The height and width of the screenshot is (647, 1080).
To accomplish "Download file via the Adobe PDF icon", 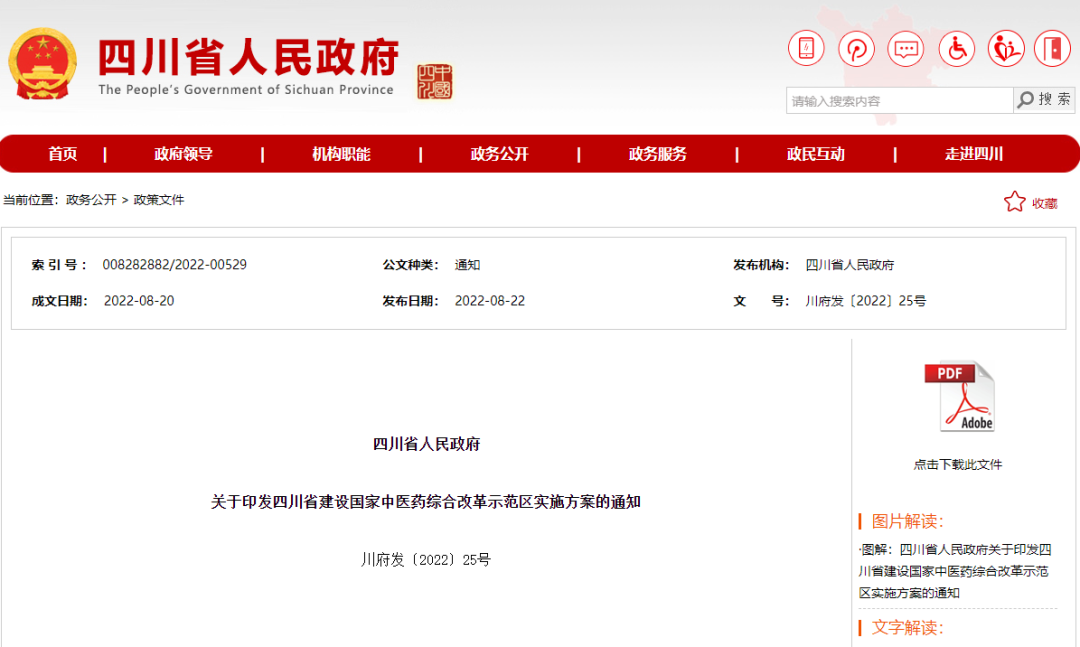I will coord(959,396).
